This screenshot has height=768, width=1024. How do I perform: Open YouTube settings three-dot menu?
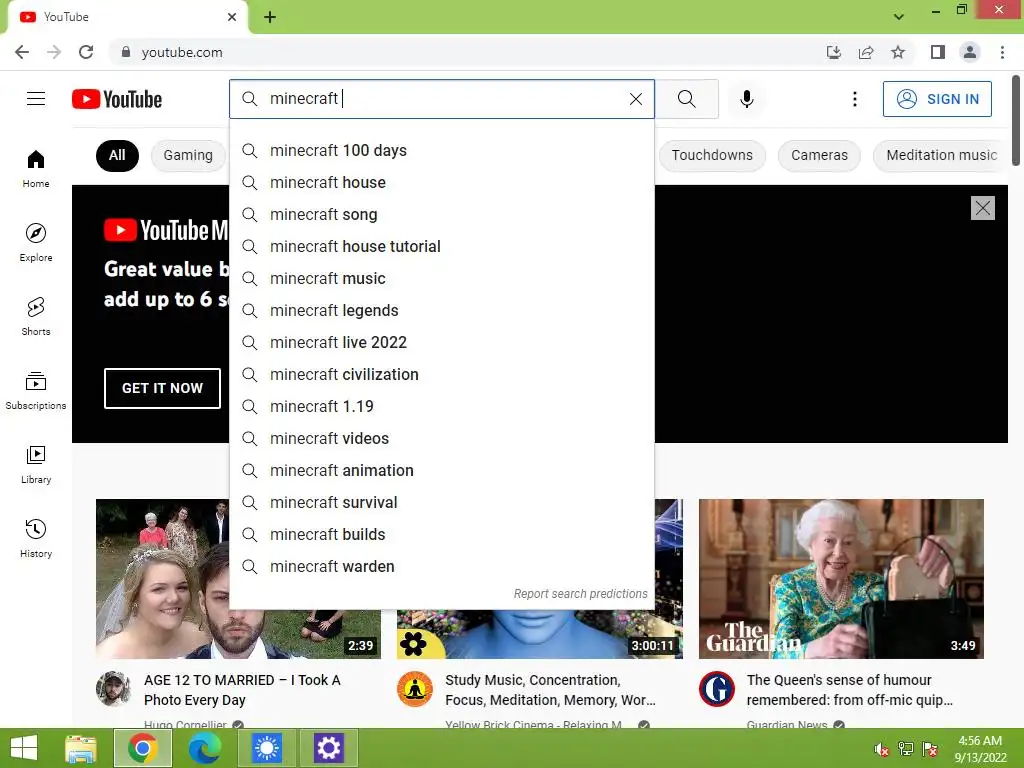[854, 99]
